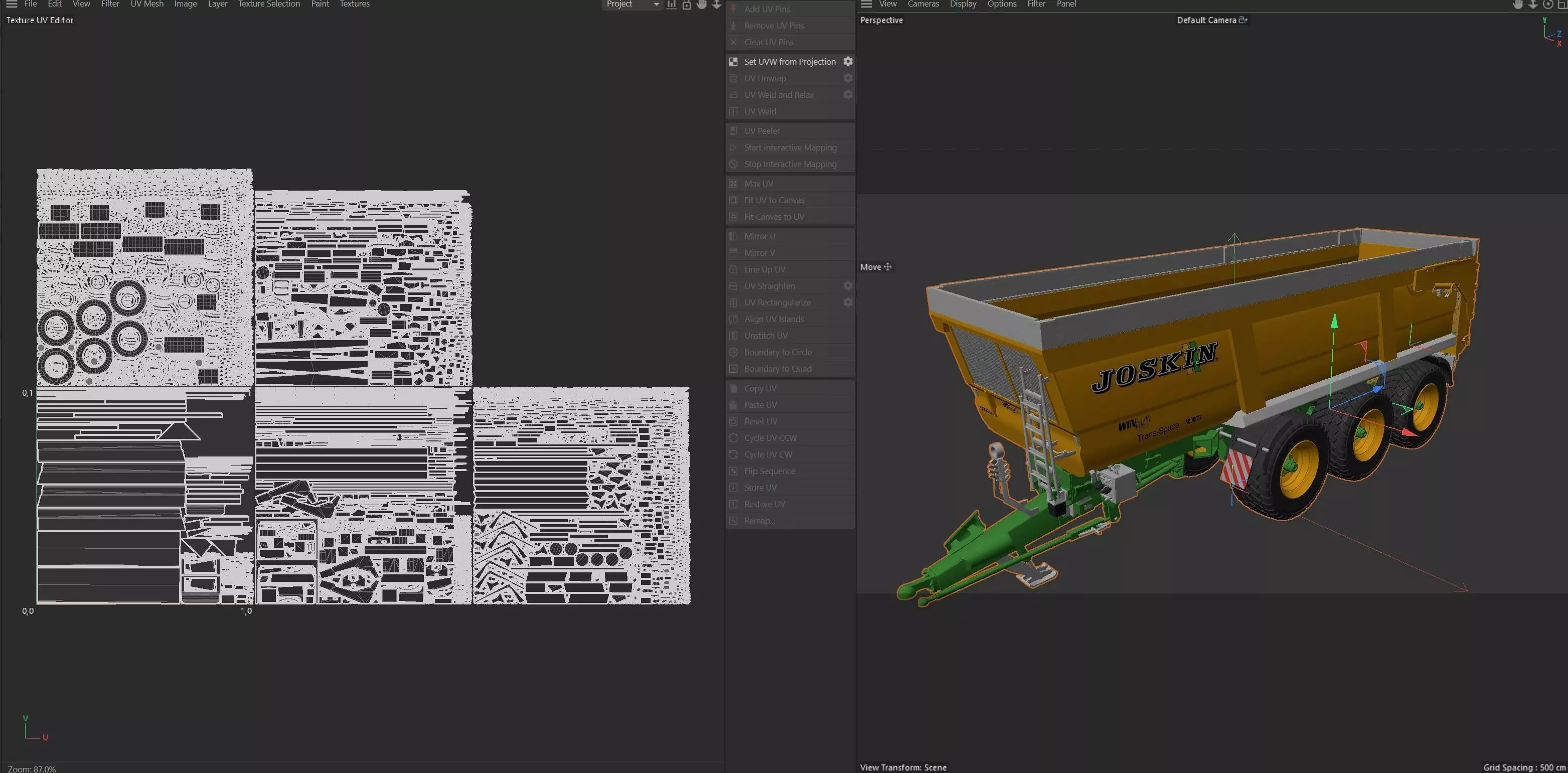1568x773 pixels.
Task: Open the Paint menu
Action: click(320, 4)
